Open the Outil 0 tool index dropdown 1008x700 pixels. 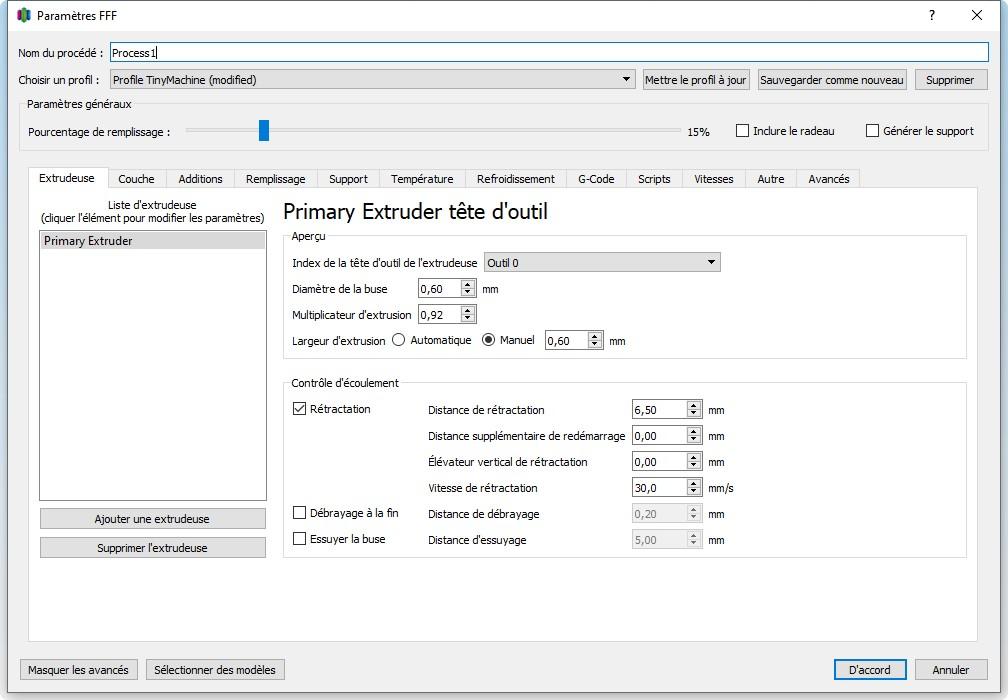[x=602, y=262]
